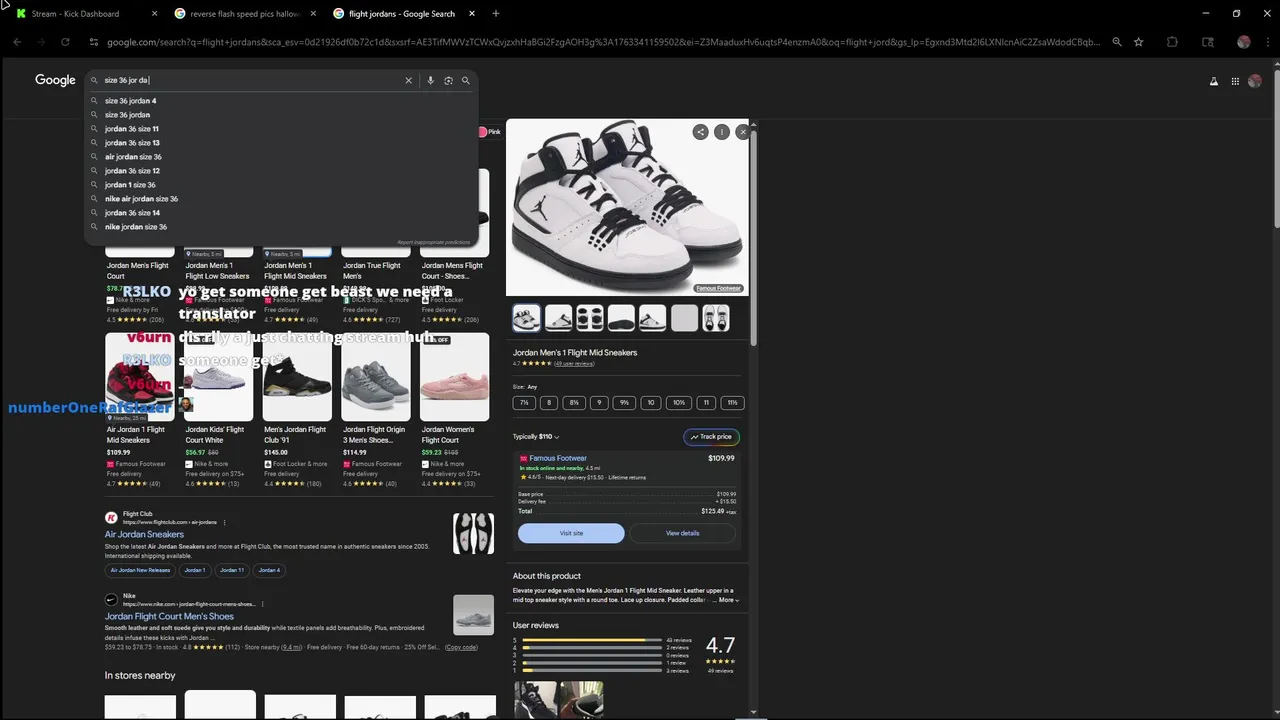Expand product description with 'More'
The image size is (1280, 720).
point(727,600)
